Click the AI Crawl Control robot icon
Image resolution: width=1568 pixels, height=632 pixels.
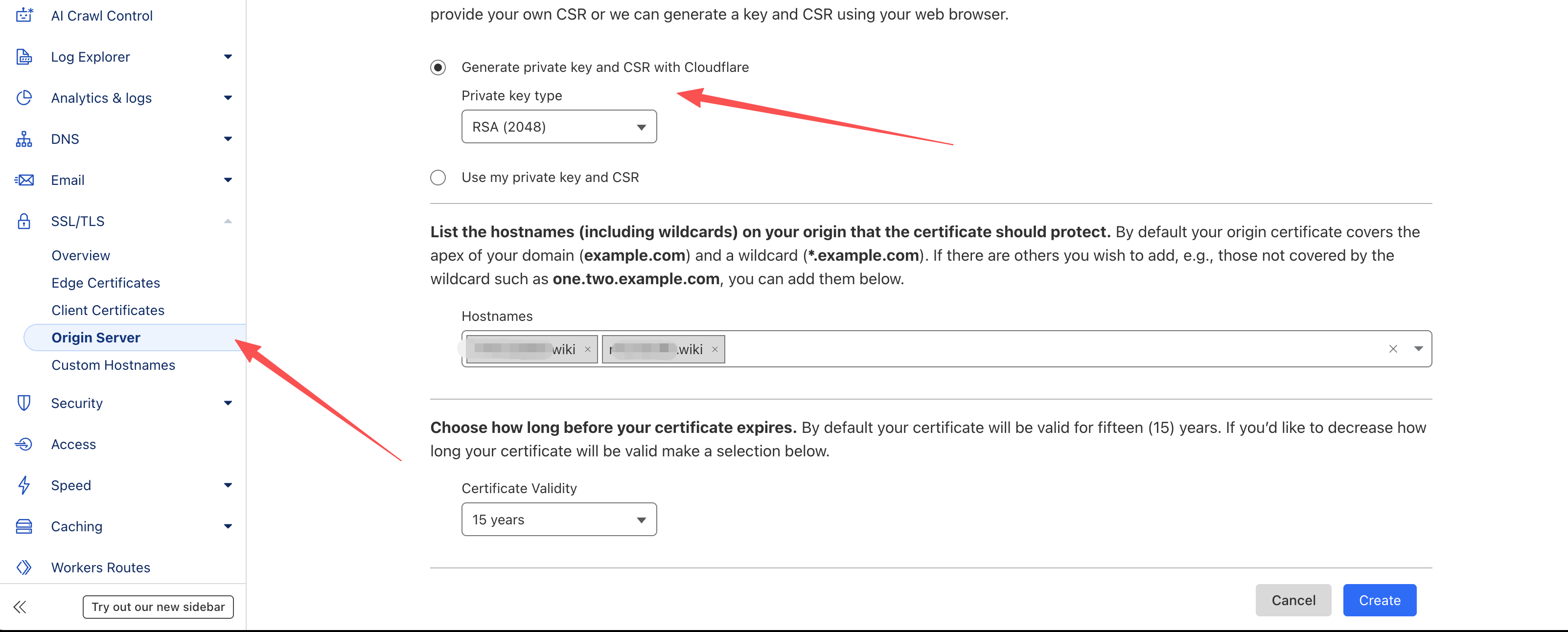click(x=24, y=15)
